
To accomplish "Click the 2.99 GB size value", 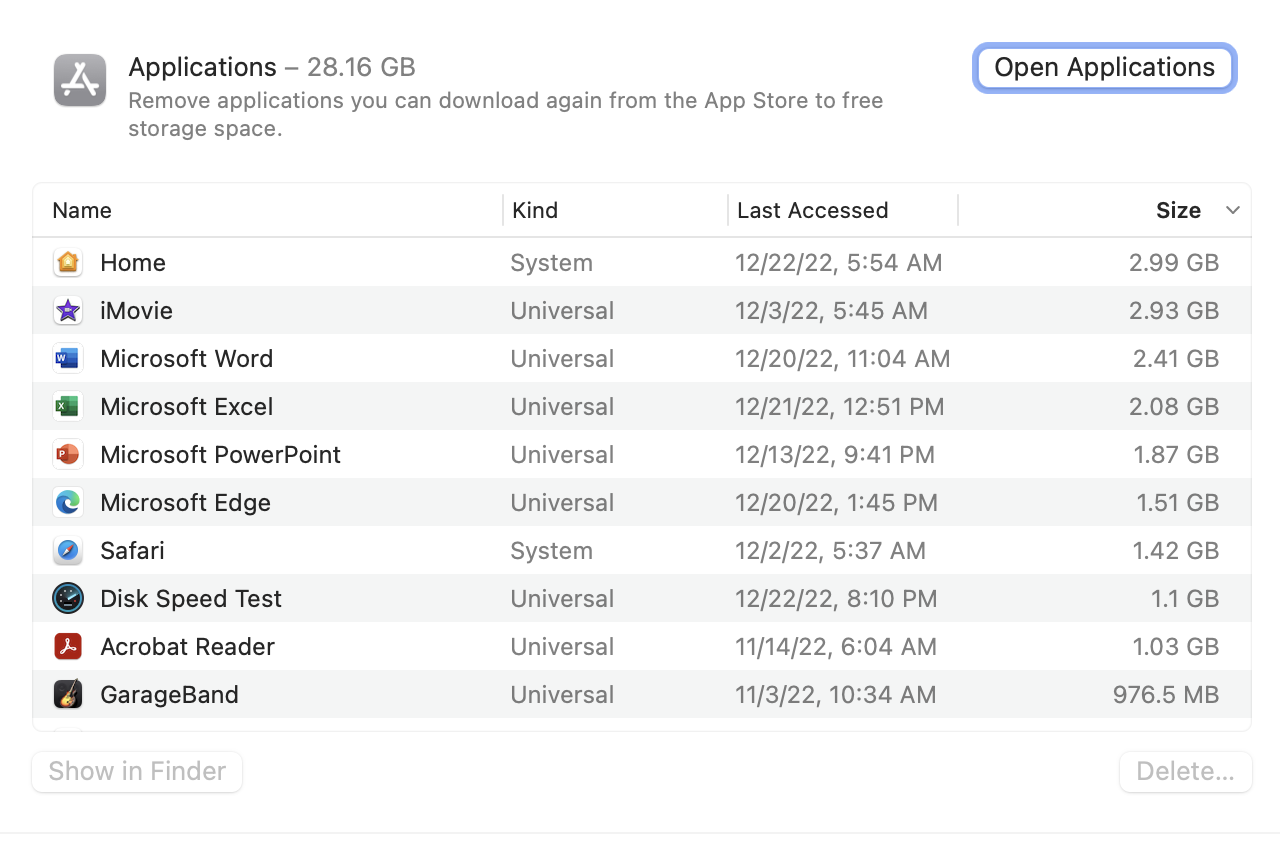I will pyautogui.click(x=1174, y=263).
